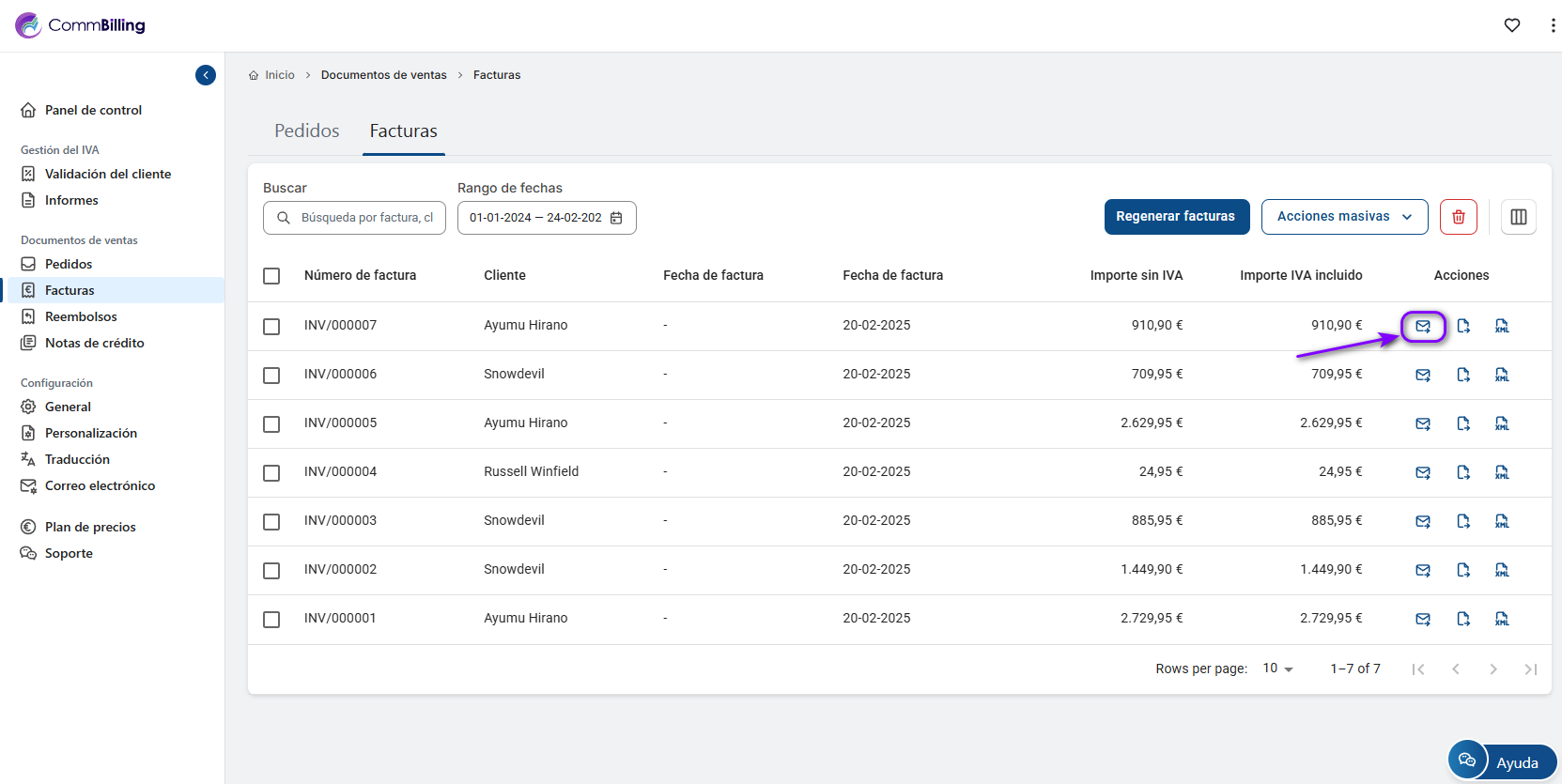Viewport: 1562px width, 784px height.
Task: Export PDF document for invoice INV/000005
Action: point(1463,424)
